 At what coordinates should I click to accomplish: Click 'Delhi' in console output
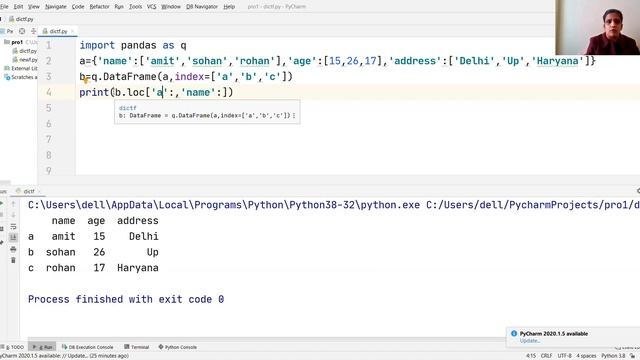pos(144,236)
